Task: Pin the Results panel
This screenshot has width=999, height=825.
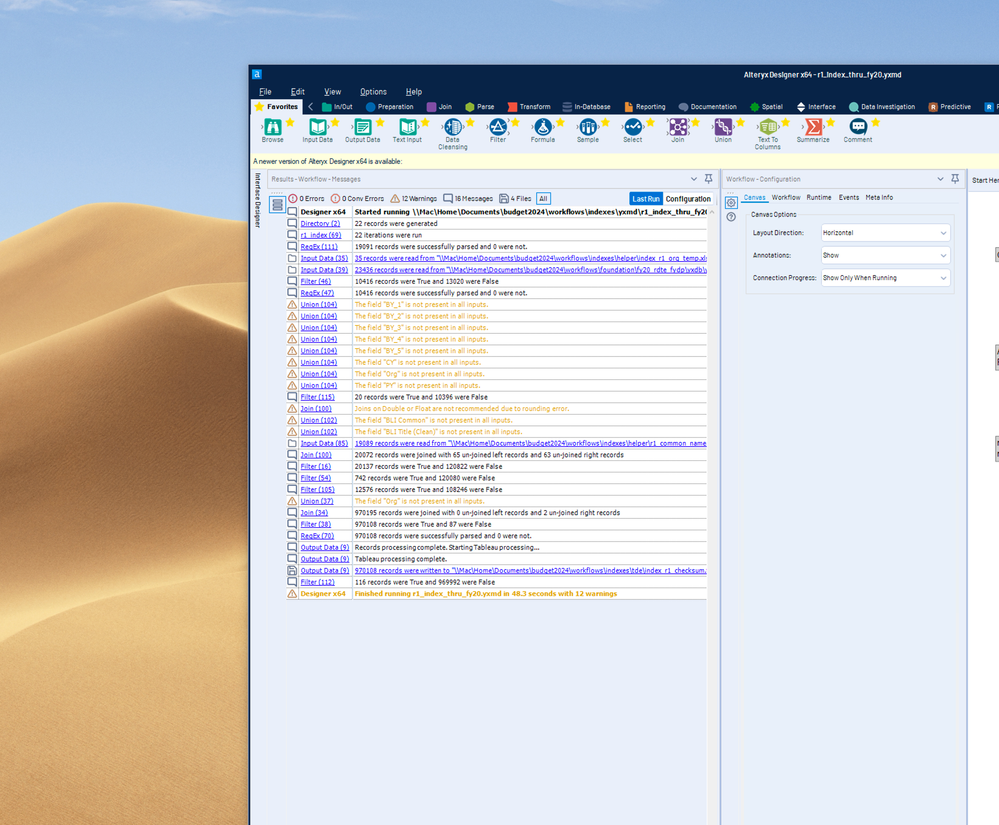Action: coord(709,179)
